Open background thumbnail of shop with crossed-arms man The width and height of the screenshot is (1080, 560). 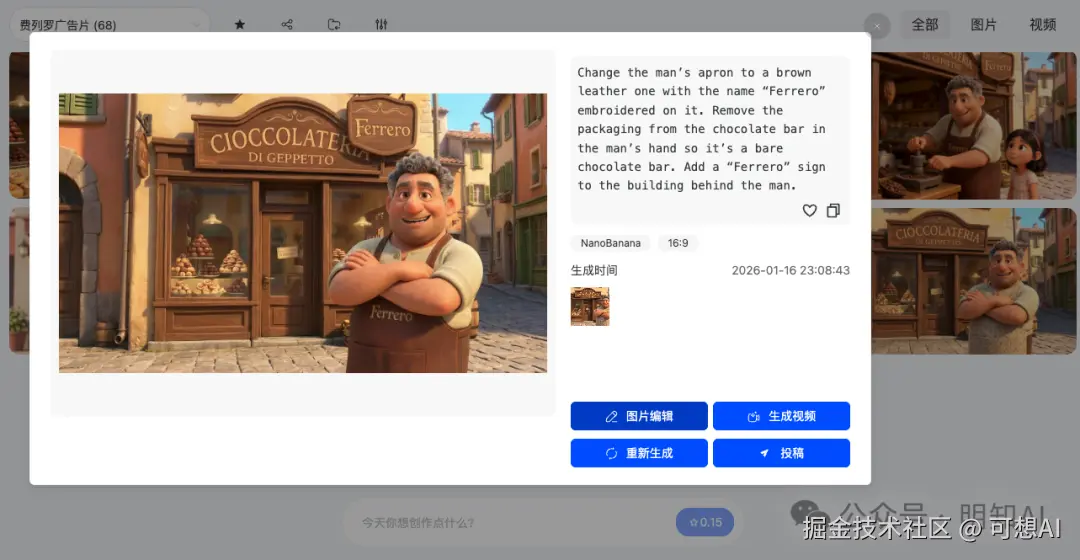click(x=973, y=281)
